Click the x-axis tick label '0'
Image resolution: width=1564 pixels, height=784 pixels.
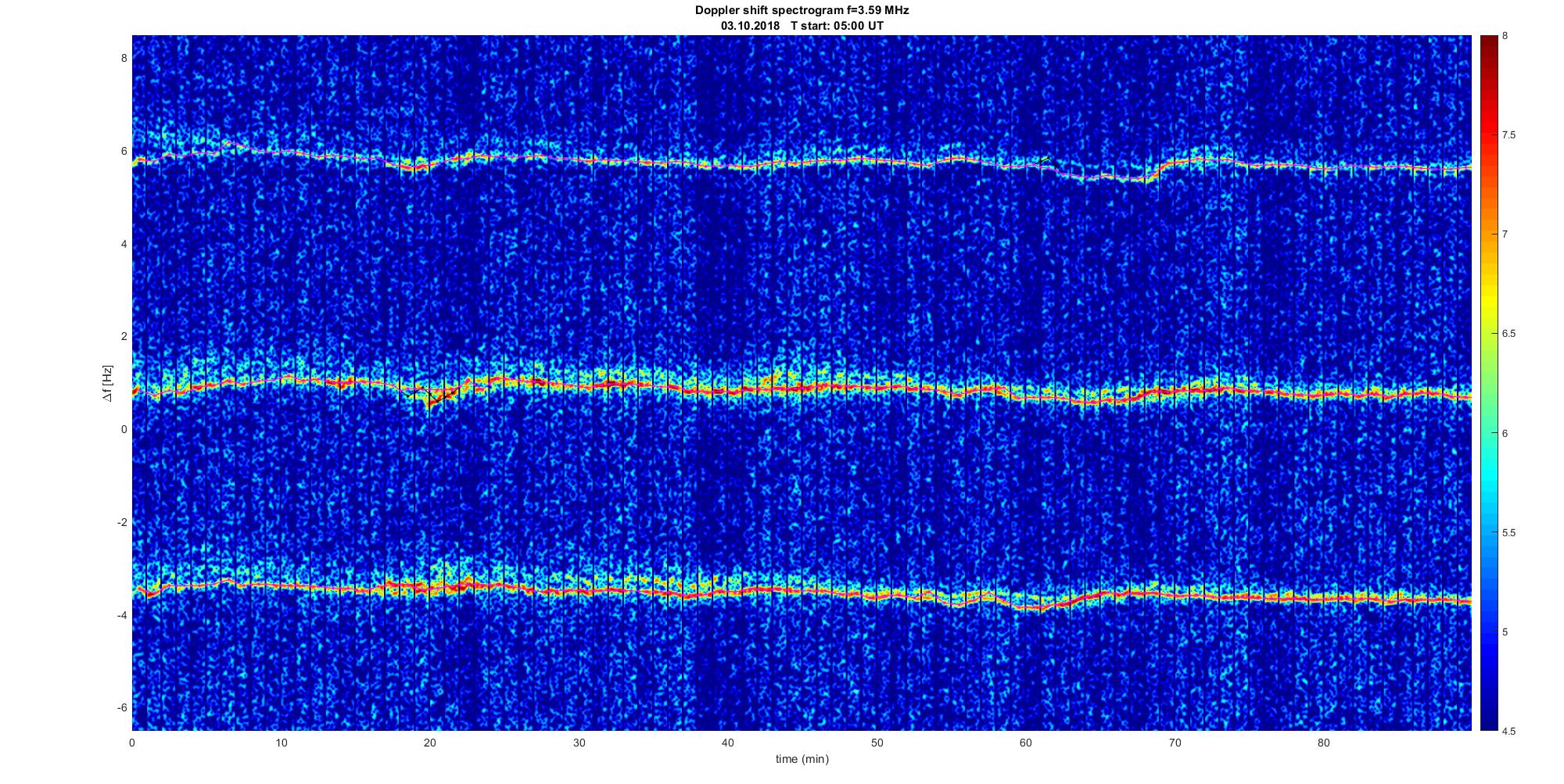[x=132, y=743]
